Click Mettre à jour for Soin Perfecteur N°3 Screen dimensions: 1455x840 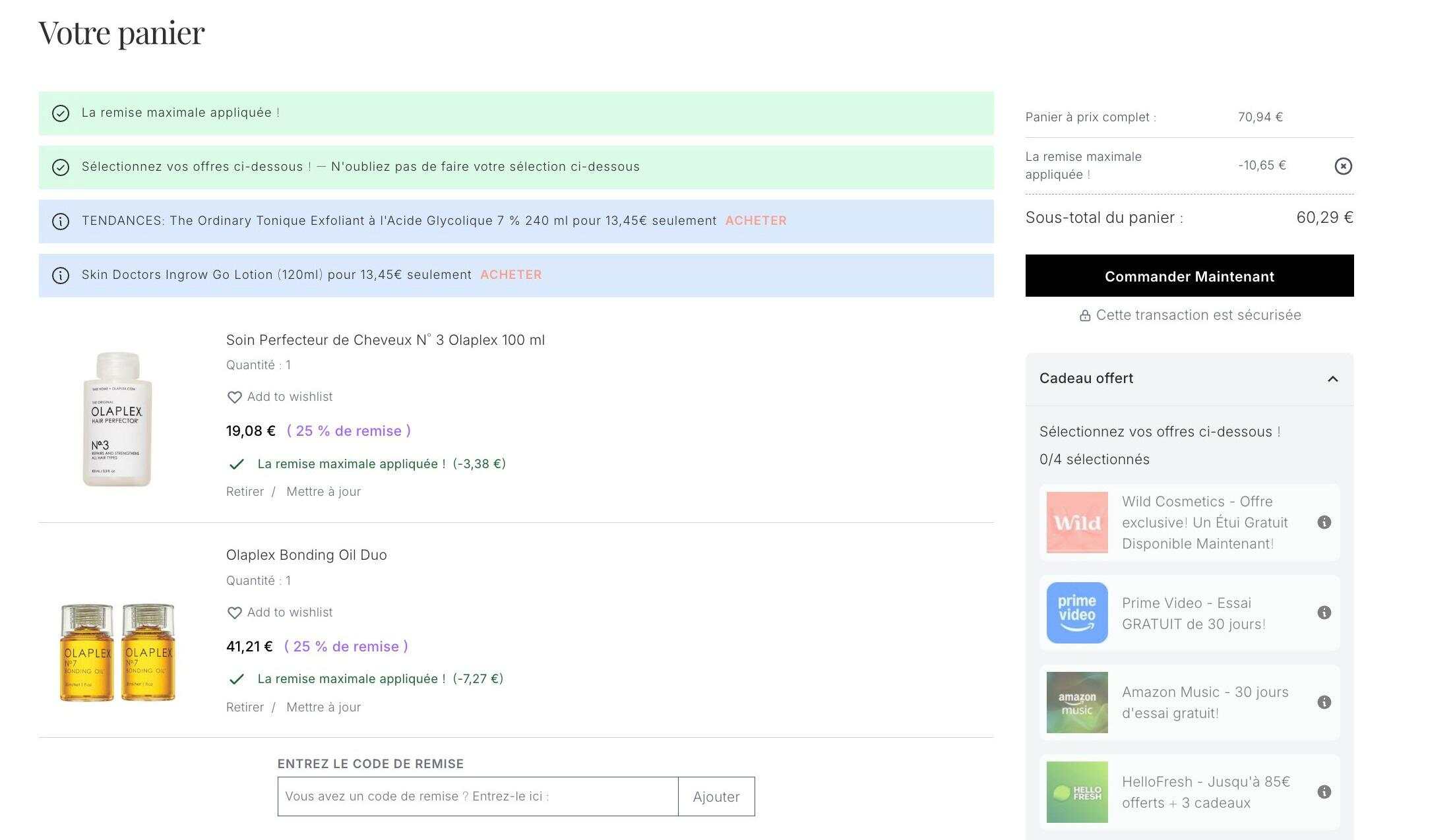323,492
